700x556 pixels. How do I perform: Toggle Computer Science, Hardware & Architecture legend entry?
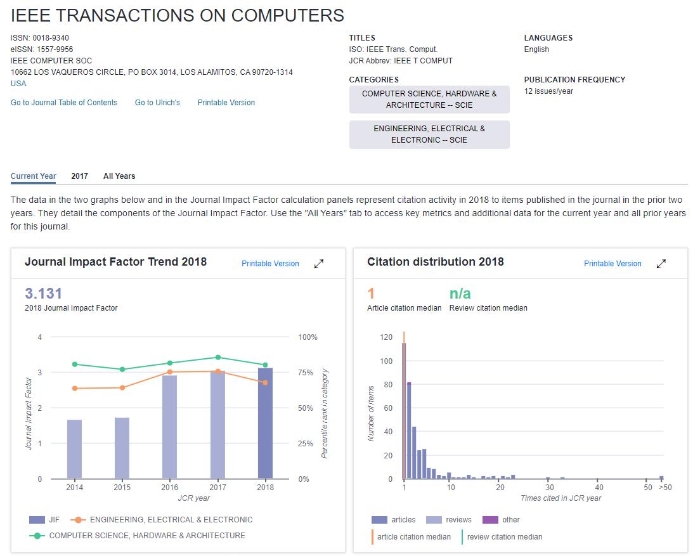click(x=137, y=535)
